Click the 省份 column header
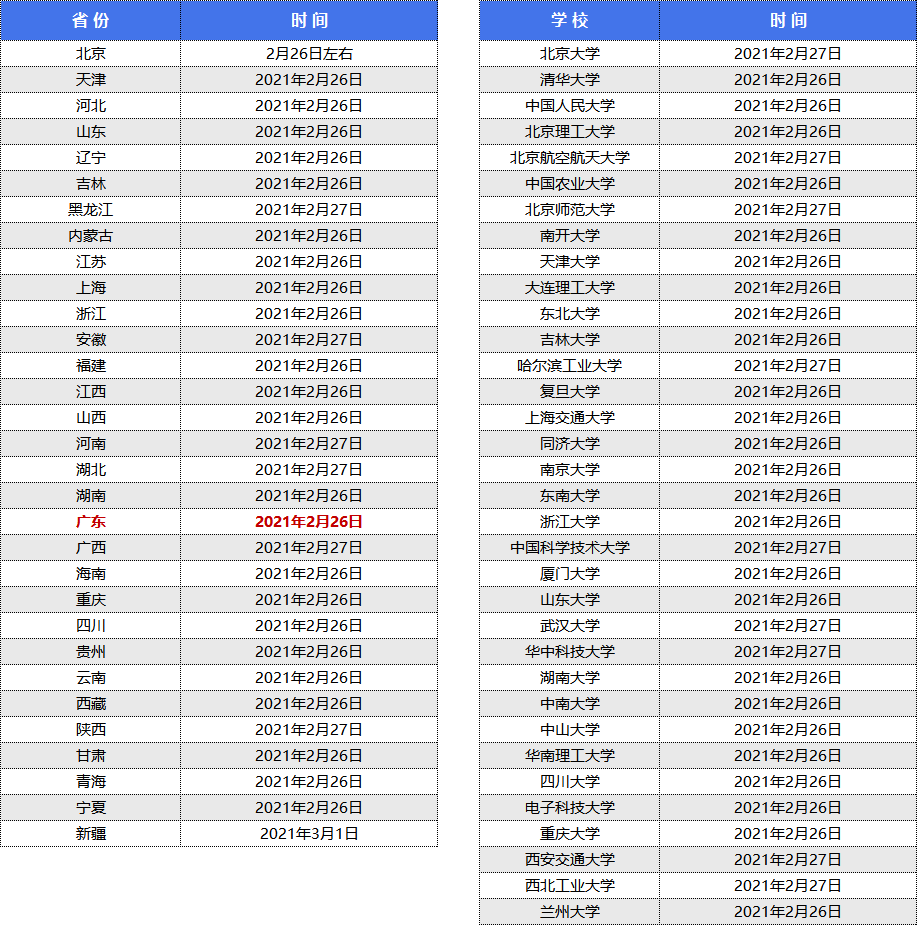Viewport: 917px width, 925px height. (90, 21)
